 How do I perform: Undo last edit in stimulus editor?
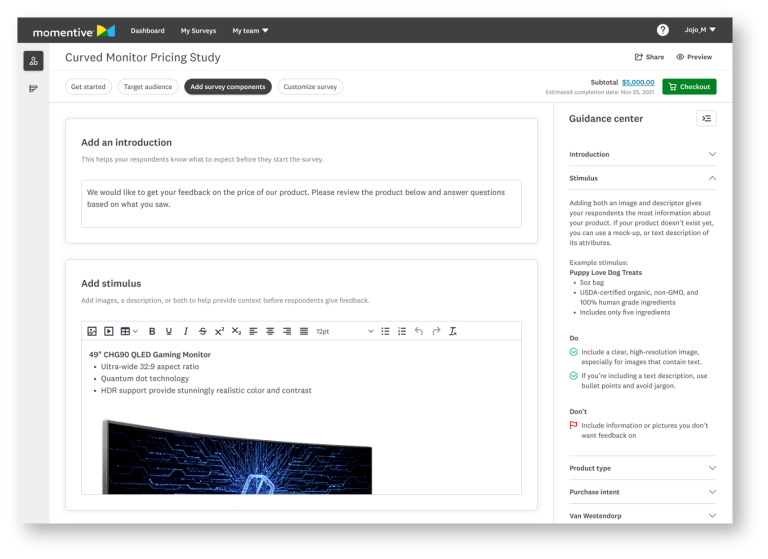(419, 332)
